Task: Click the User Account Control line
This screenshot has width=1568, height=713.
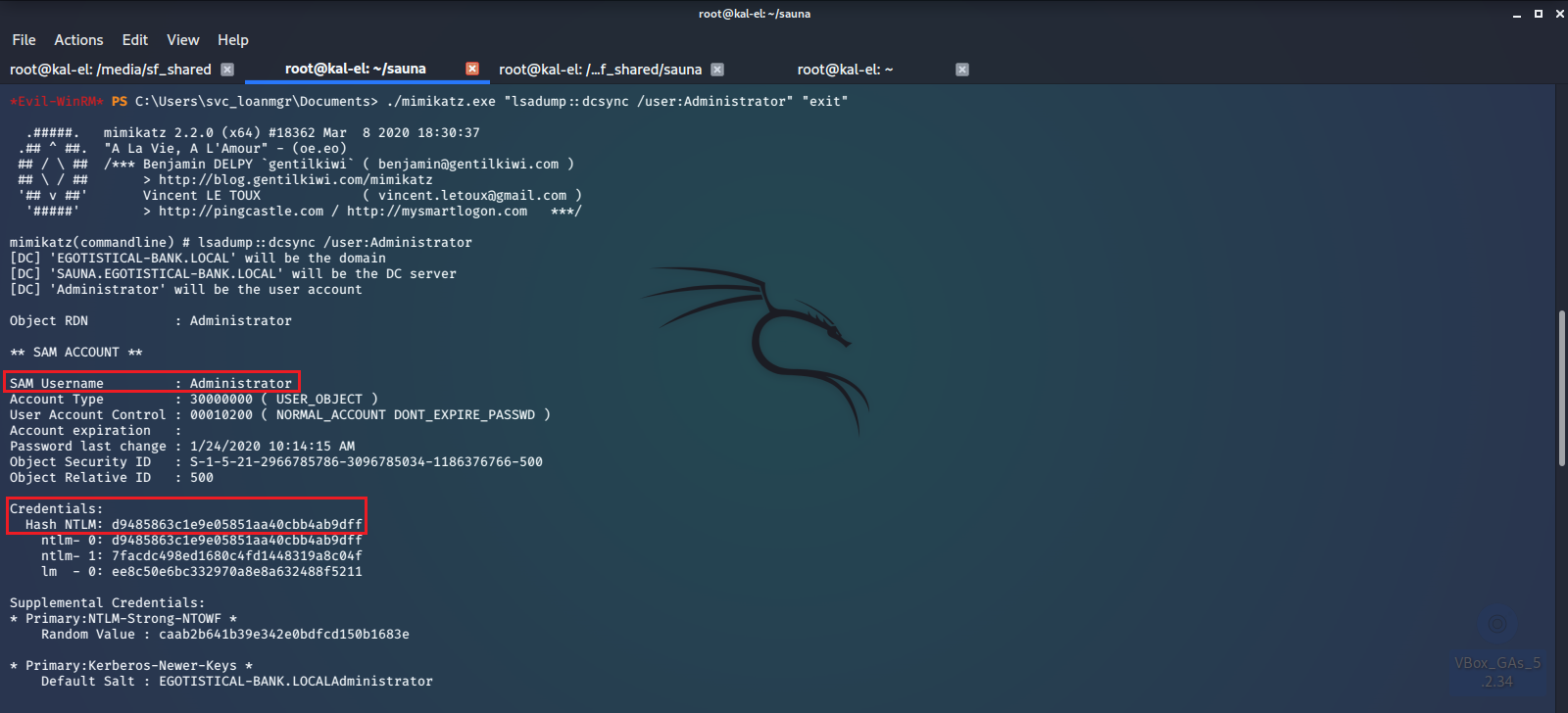Action: [280, 414]
